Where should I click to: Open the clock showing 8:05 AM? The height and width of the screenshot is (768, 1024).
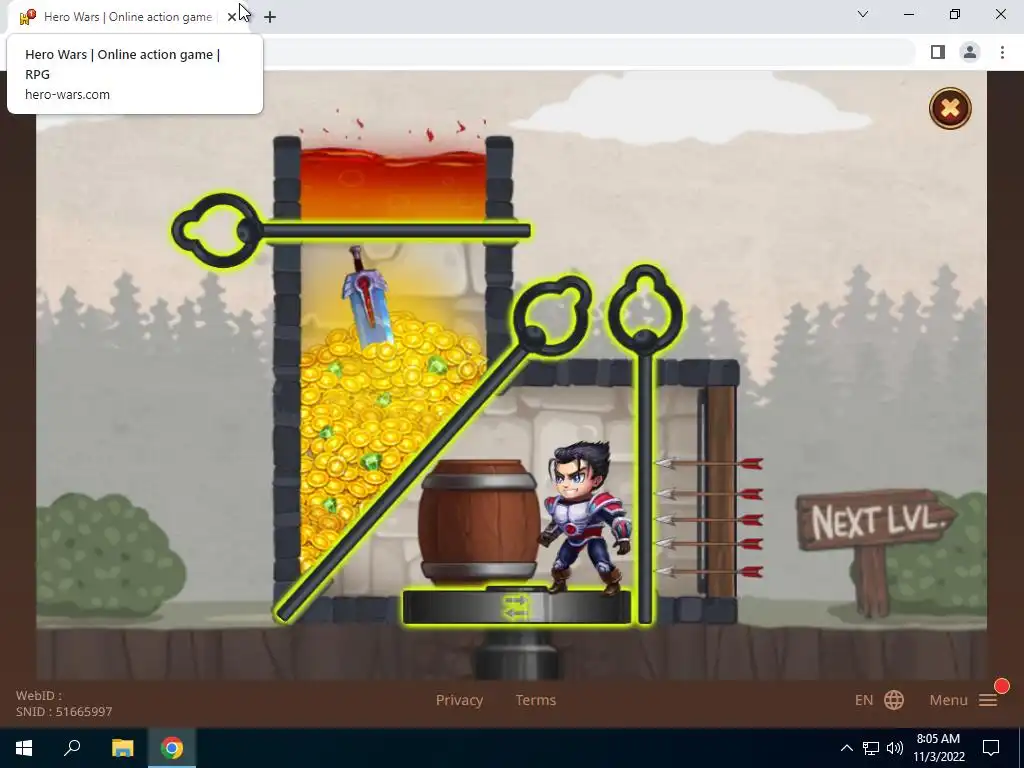click(x=938, y=748)
